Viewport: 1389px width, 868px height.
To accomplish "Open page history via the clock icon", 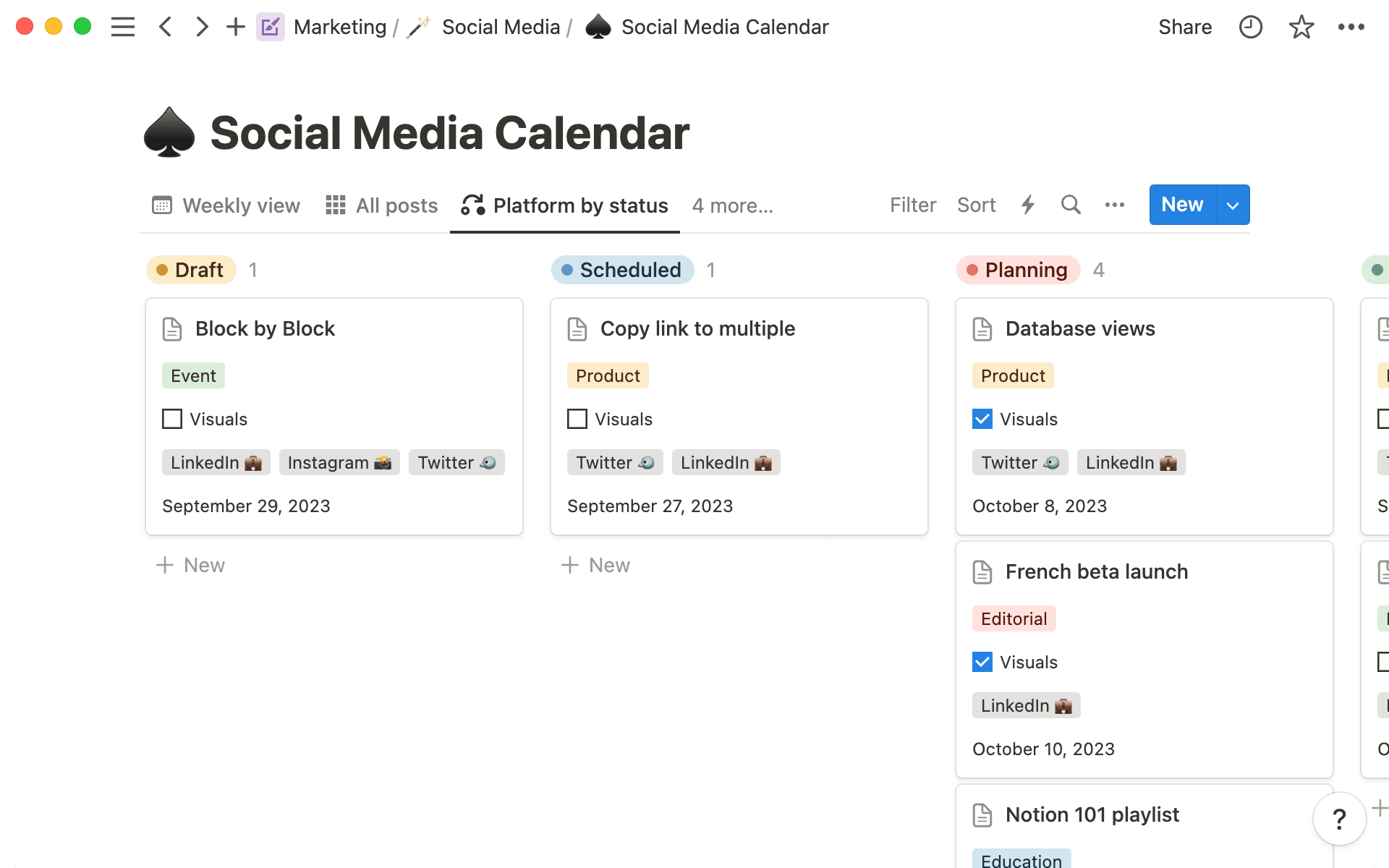I will 1250,27.
